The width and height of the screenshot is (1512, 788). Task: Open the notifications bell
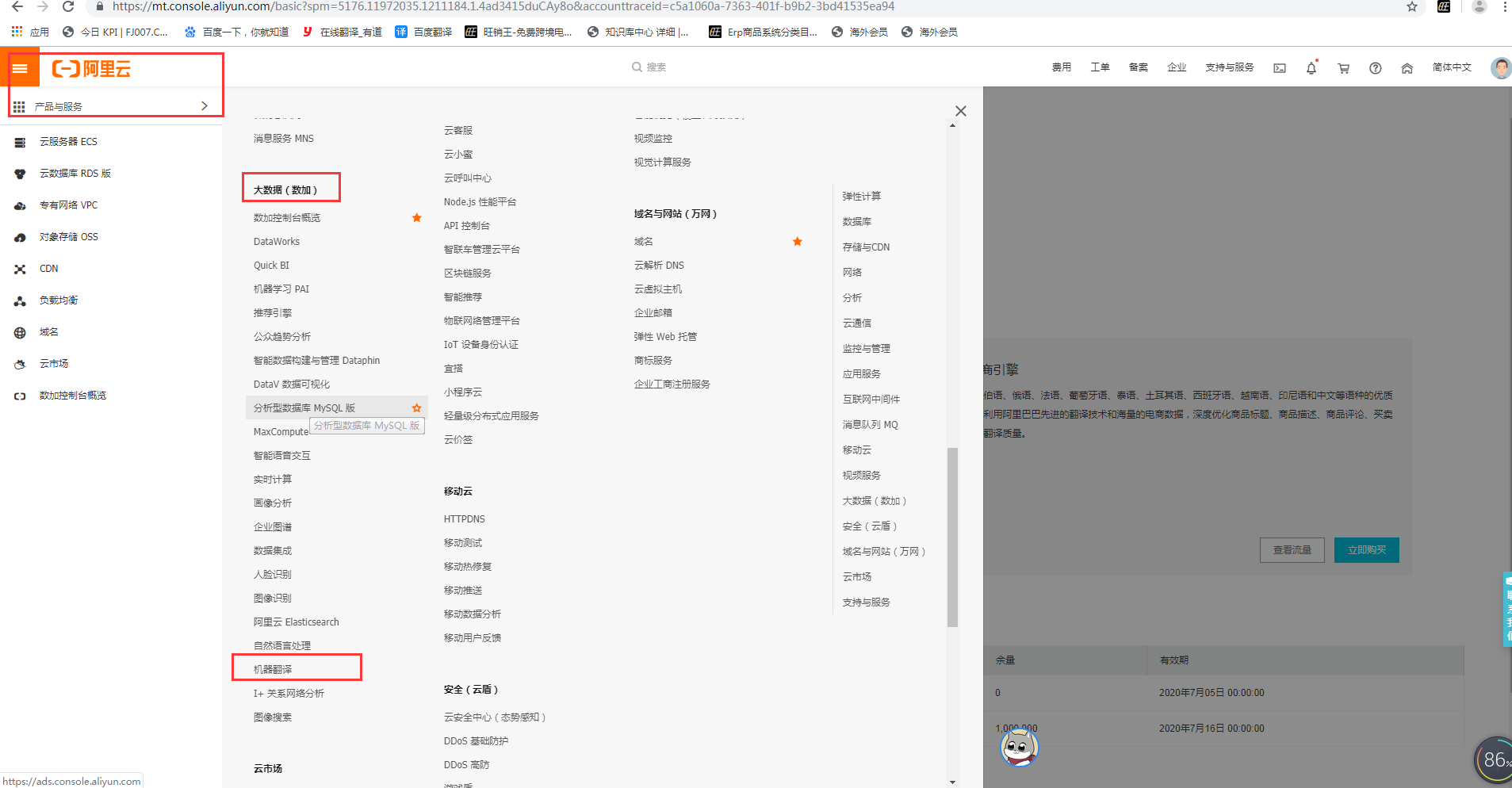click(x=1311, y=68)
